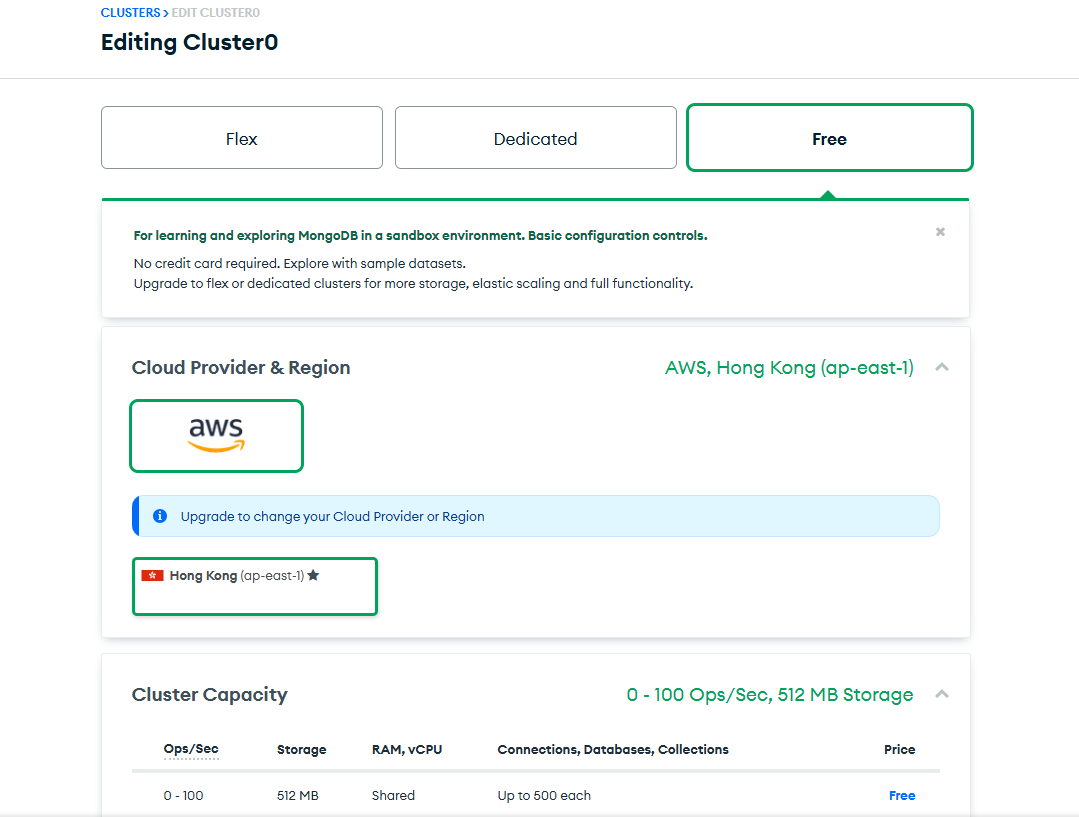Screen dimensions: 1079x817
Task: Click the 0 - 100 capacity table row
Action: click(x=535, y=795)
